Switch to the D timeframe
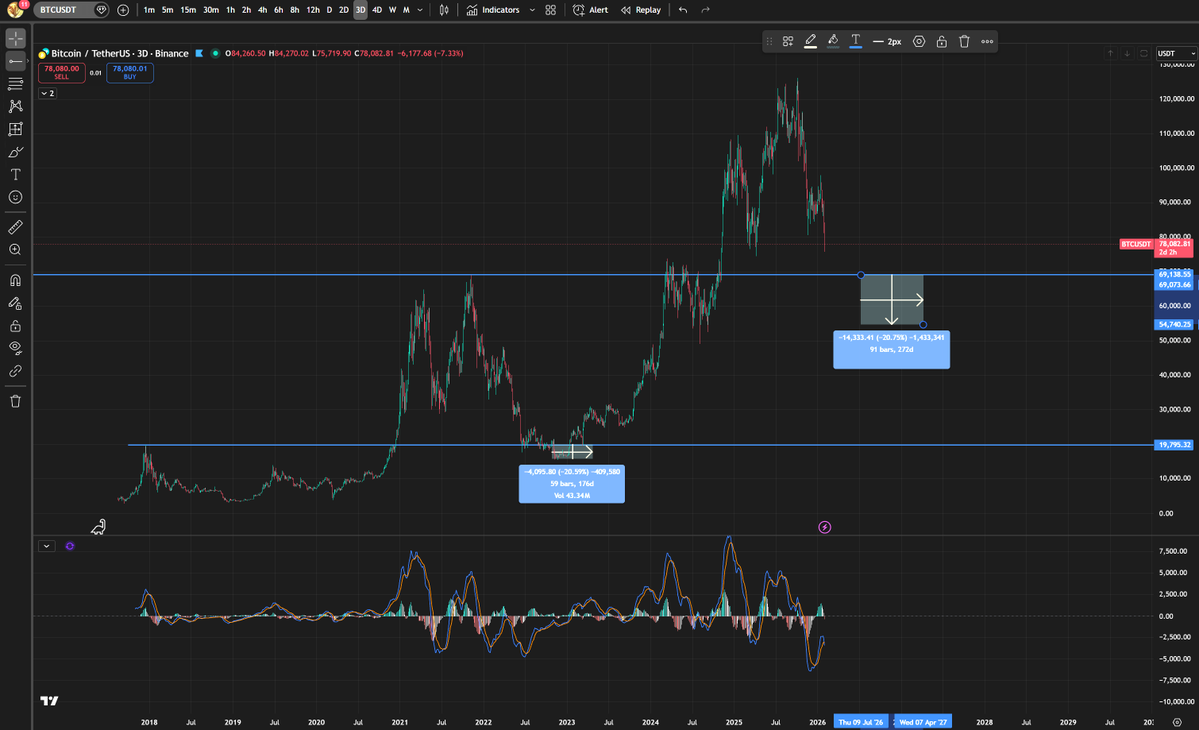This screenshot has height=730, width=1199. (330, 10)
